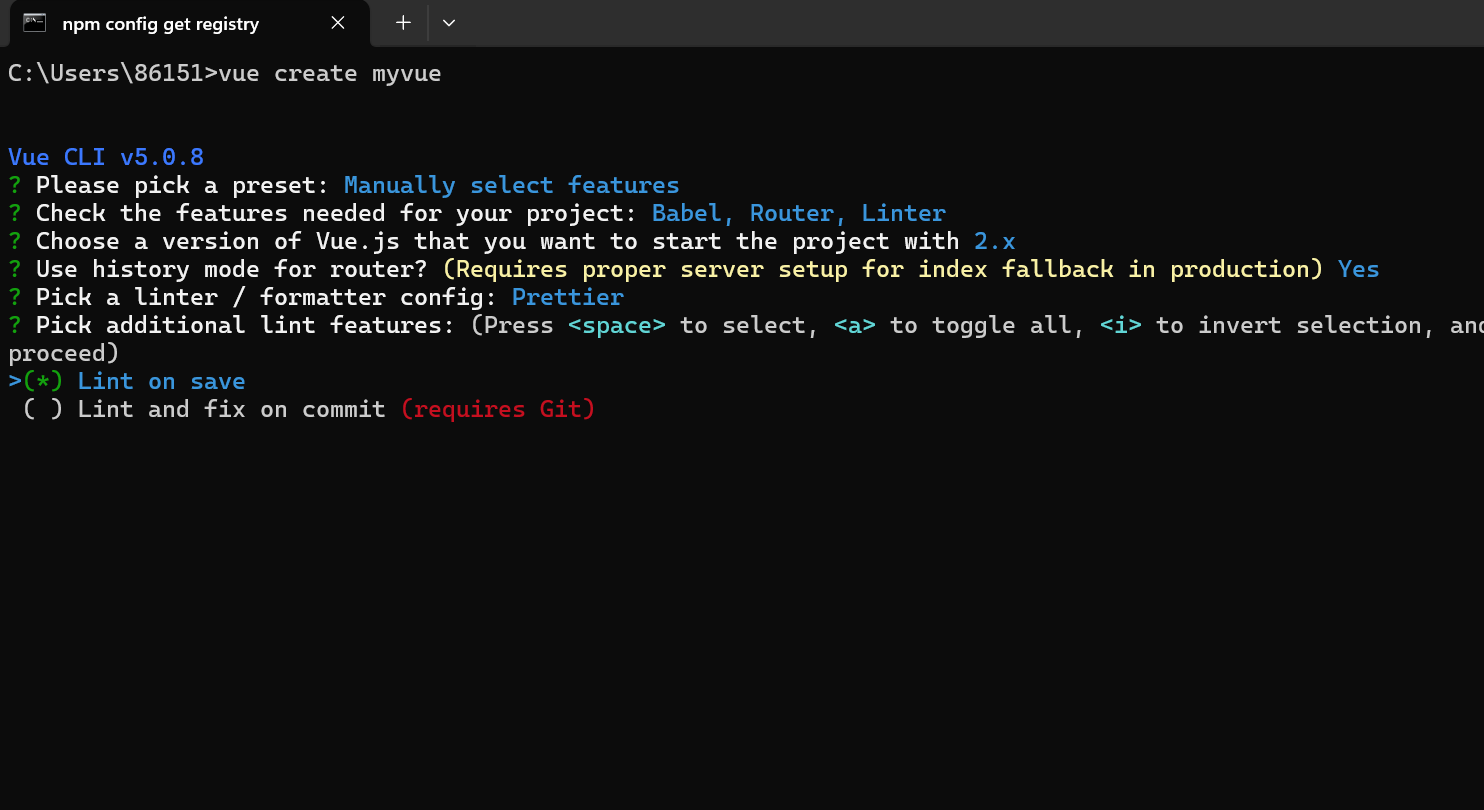Click the '<space>' key hint
The height and width of the screenshot is (810, 1484).
point(617,325)
